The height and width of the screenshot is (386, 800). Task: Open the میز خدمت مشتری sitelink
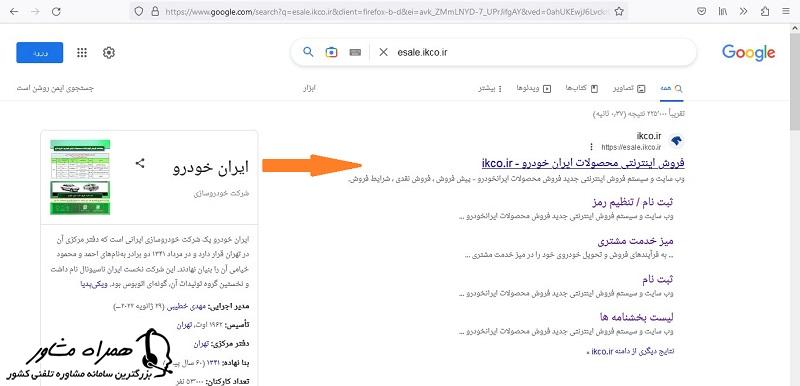click(636, 241)
